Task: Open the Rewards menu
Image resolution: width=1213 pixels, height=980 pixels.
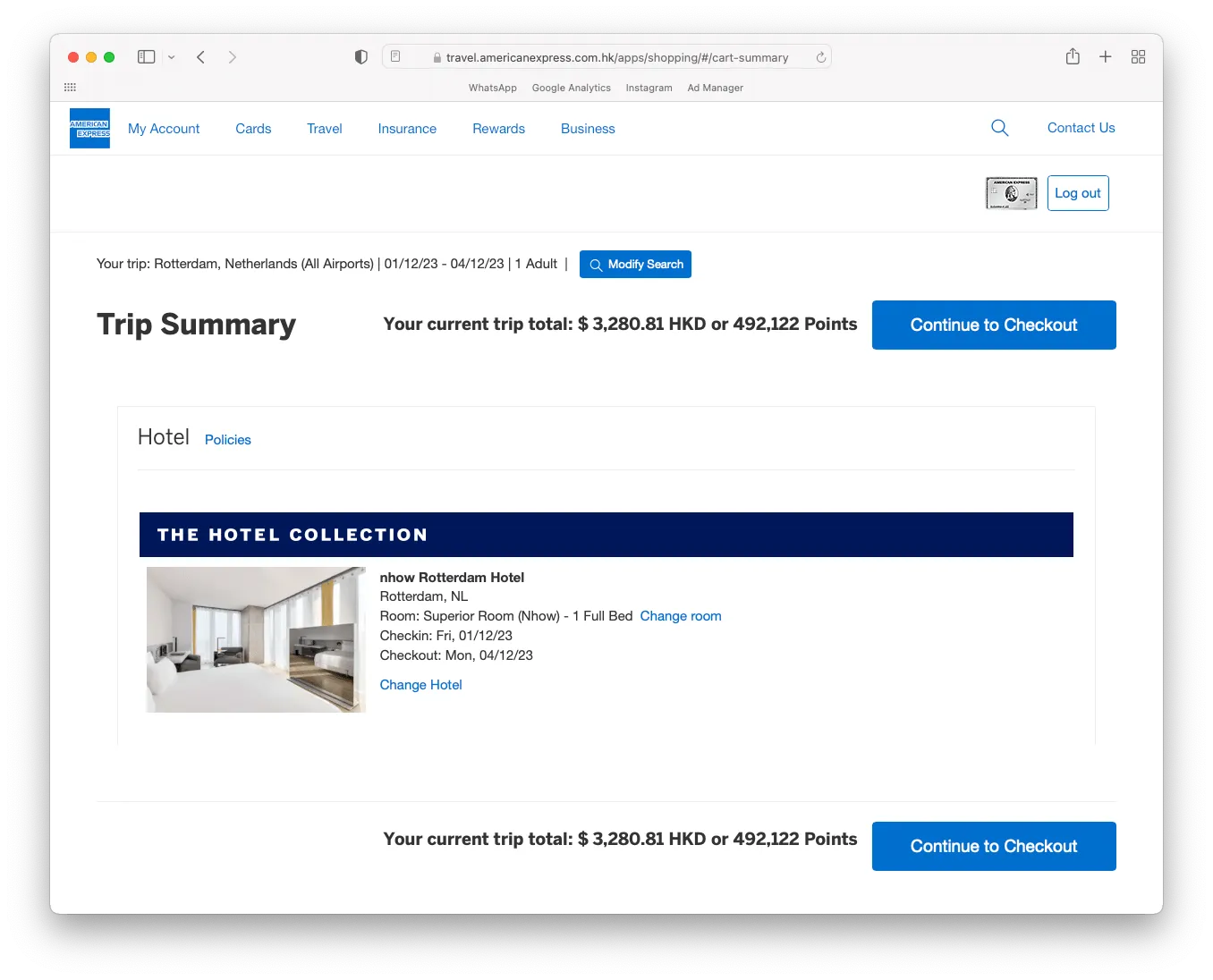Action: pyautogui.click(x=499, y=129)
